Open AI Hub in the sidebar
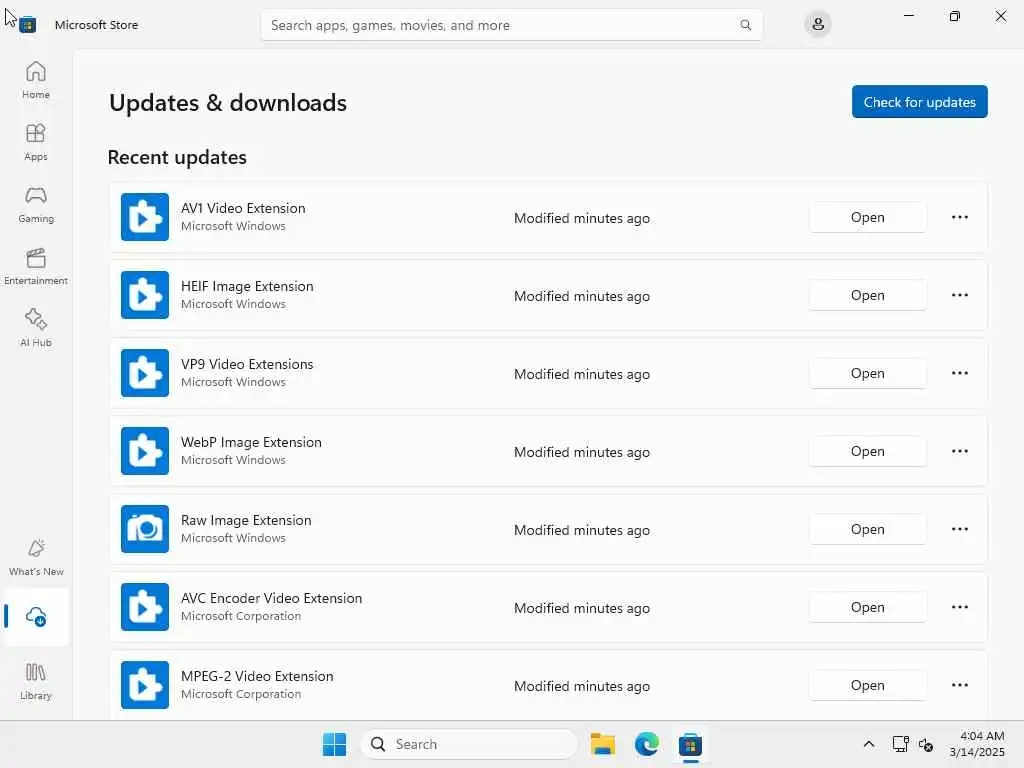This screenshot has height=768, width=1024. pyautogui.click(x=36, y=328)
